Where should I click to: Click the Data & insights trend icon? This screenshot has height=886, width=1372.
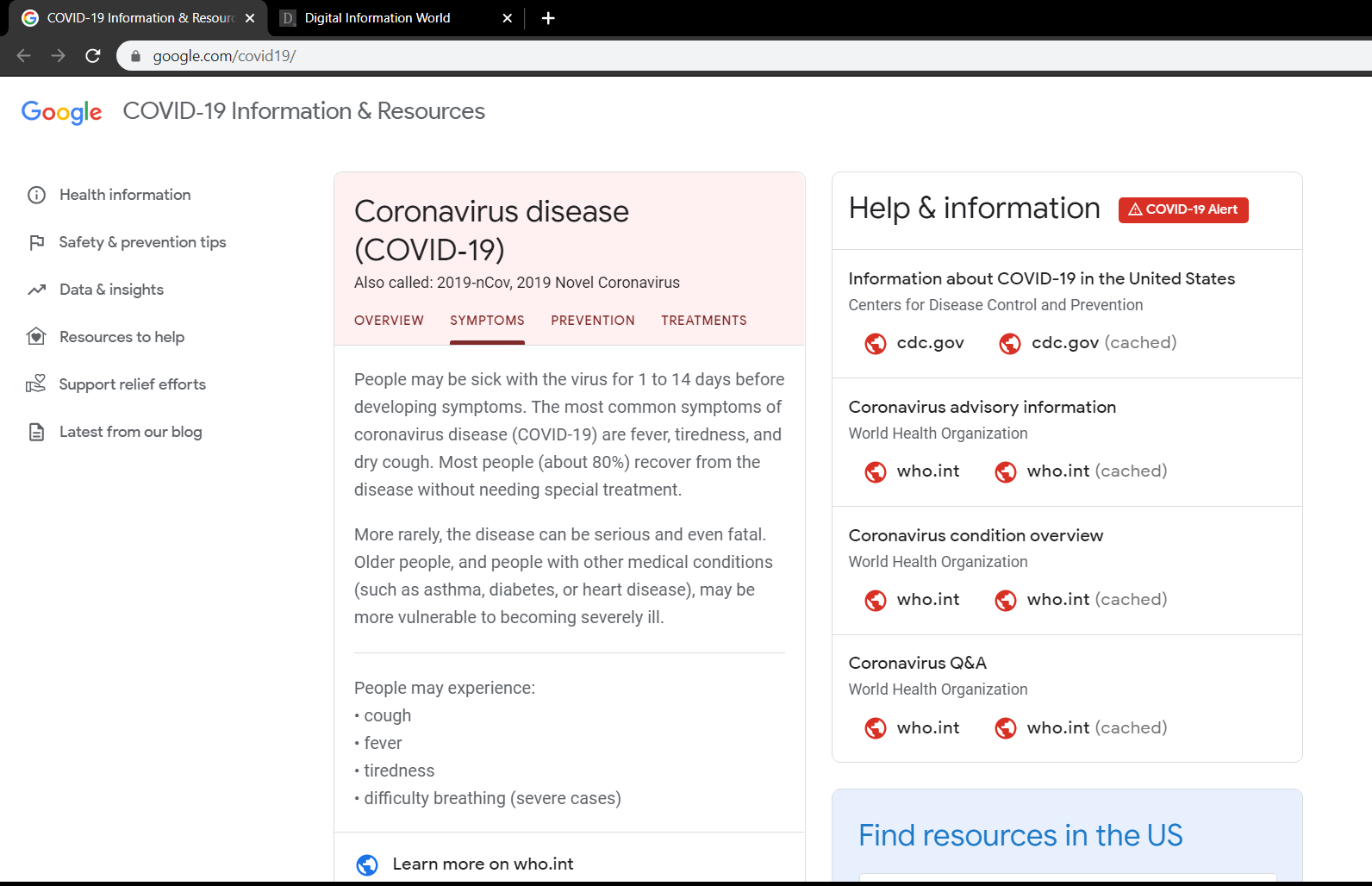point(36,290)
